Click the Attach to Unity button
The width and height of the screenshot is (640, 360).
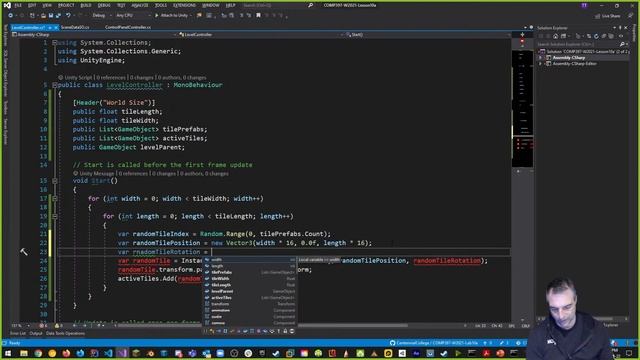coord(171,16)
